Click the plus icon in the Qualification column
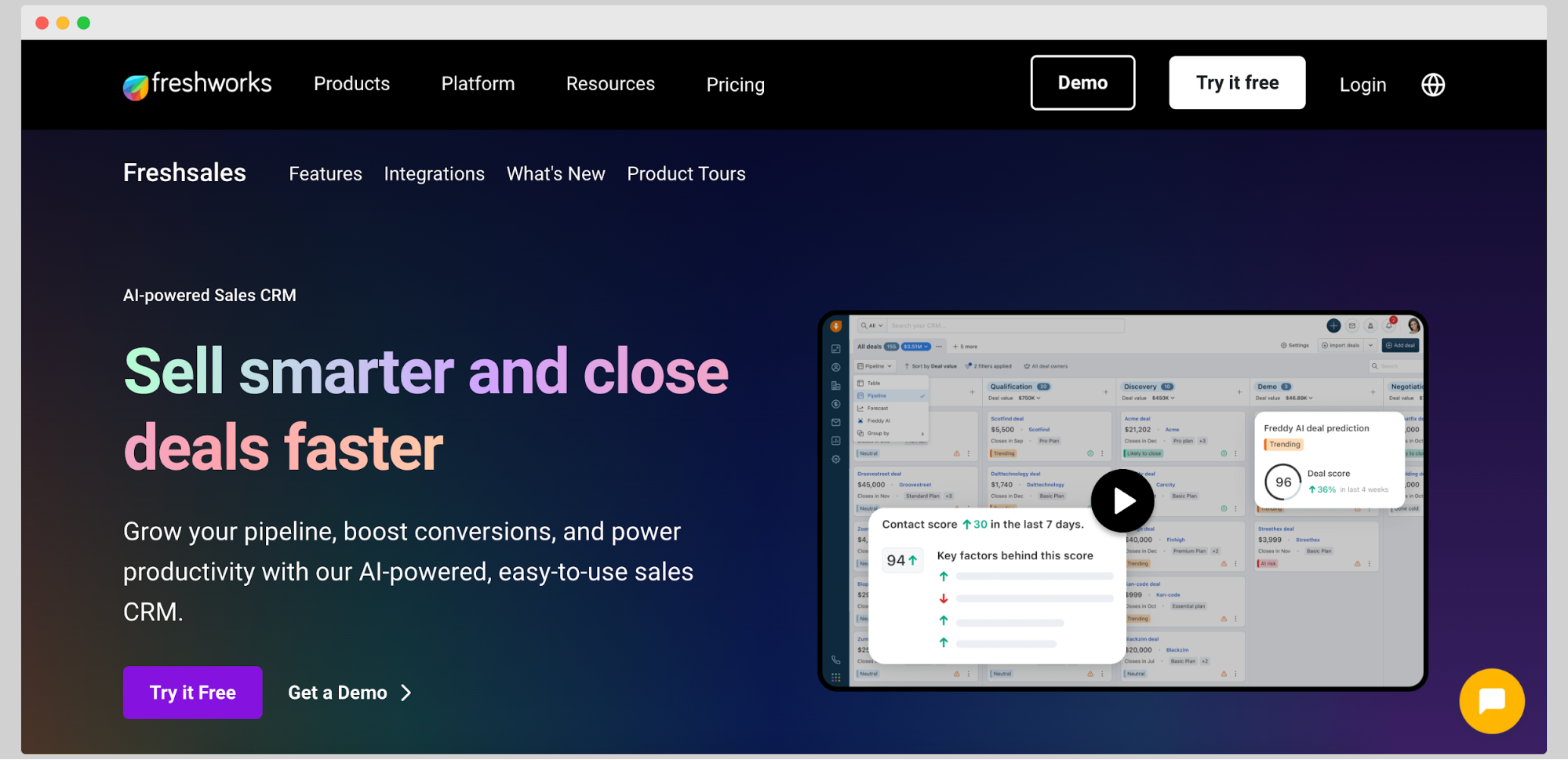 click(1106, 392)
